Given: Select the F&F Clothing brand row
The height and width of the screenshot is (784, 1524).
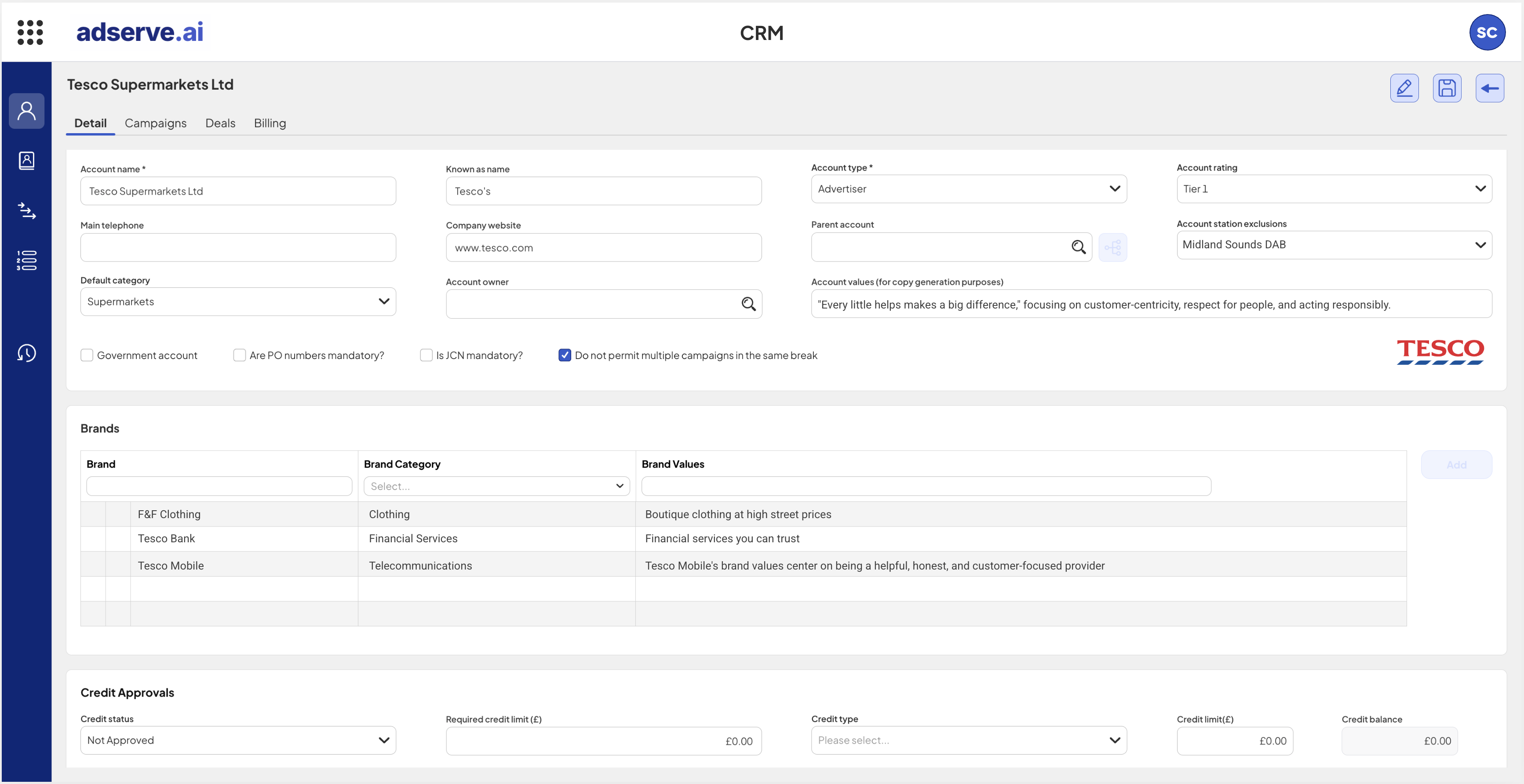Looking at the screenshot, I should 743,514.
